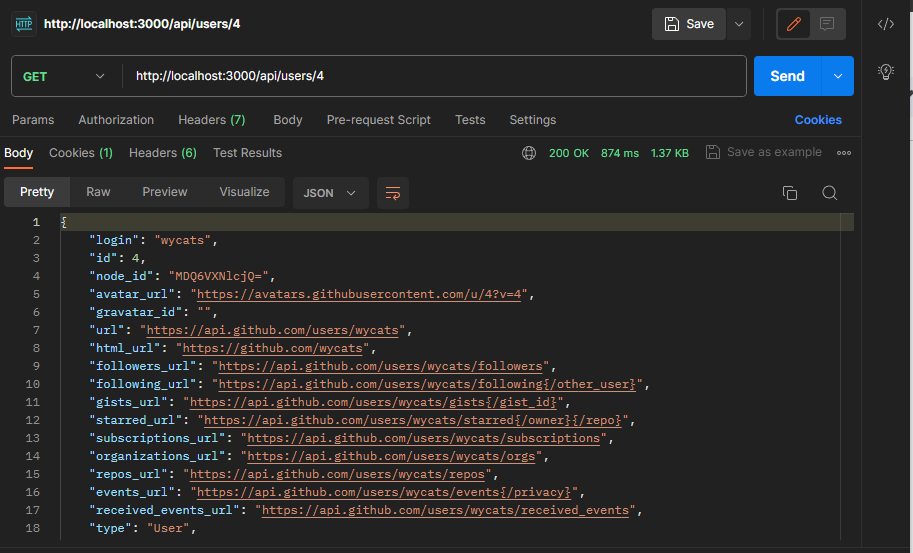This screenshot has height=553, width=913.
Task: Click line number 1 in gutter
Action: click(x=36, y=222)
